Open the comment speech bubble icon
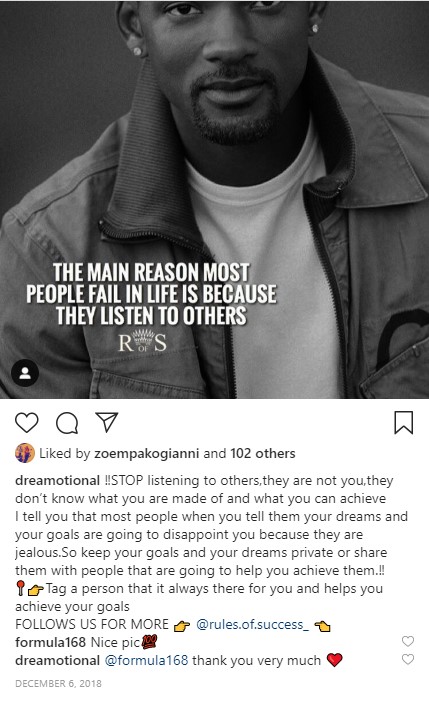Image resolution: width=429 pixels, height=707 pixels. click(67, 423)
